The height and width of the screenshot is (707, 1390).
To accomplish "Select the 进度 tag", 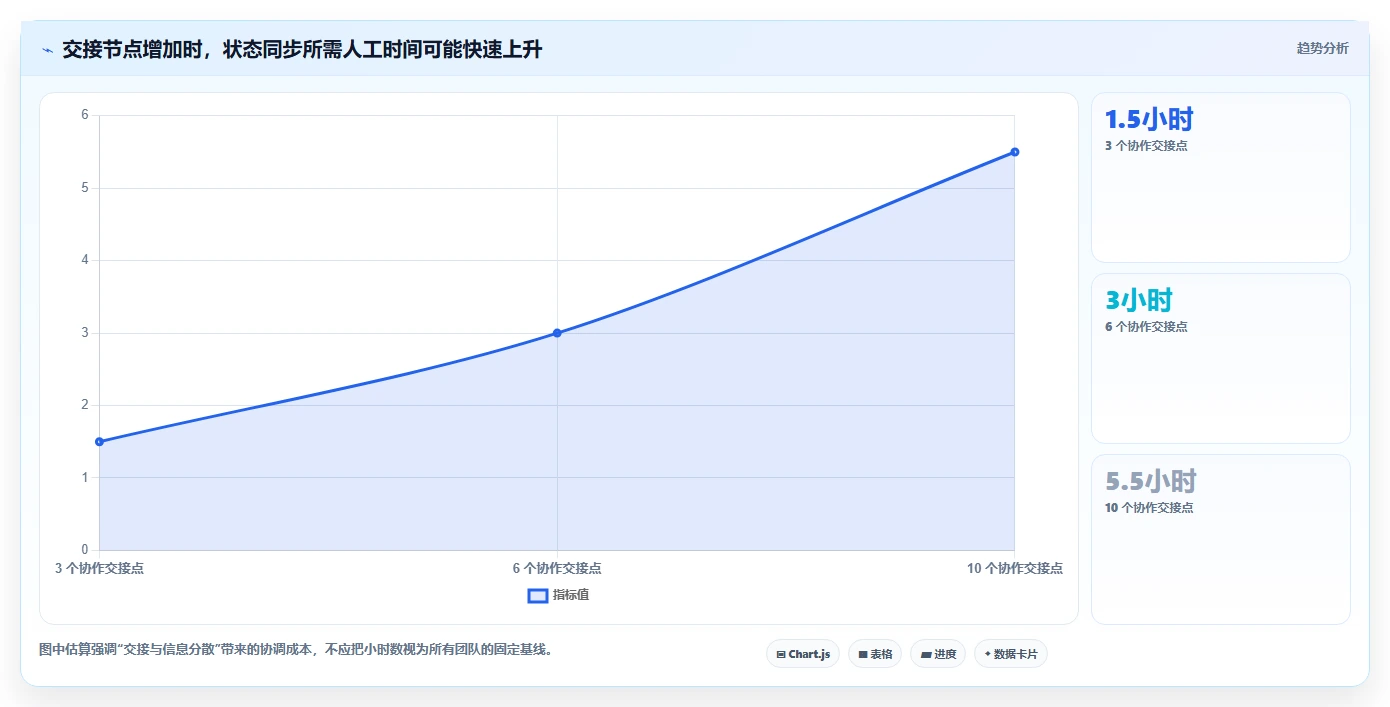I will 938,654.
